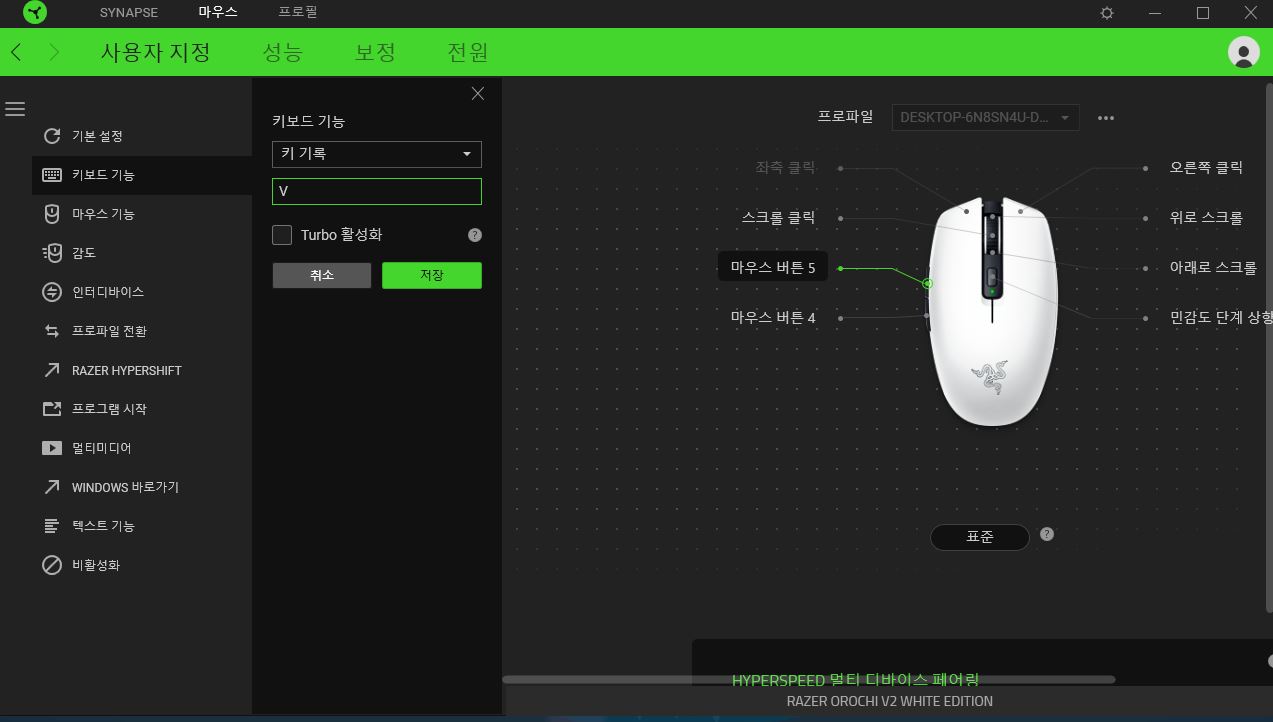Open profile options three-dot menu

(1106, 118)
